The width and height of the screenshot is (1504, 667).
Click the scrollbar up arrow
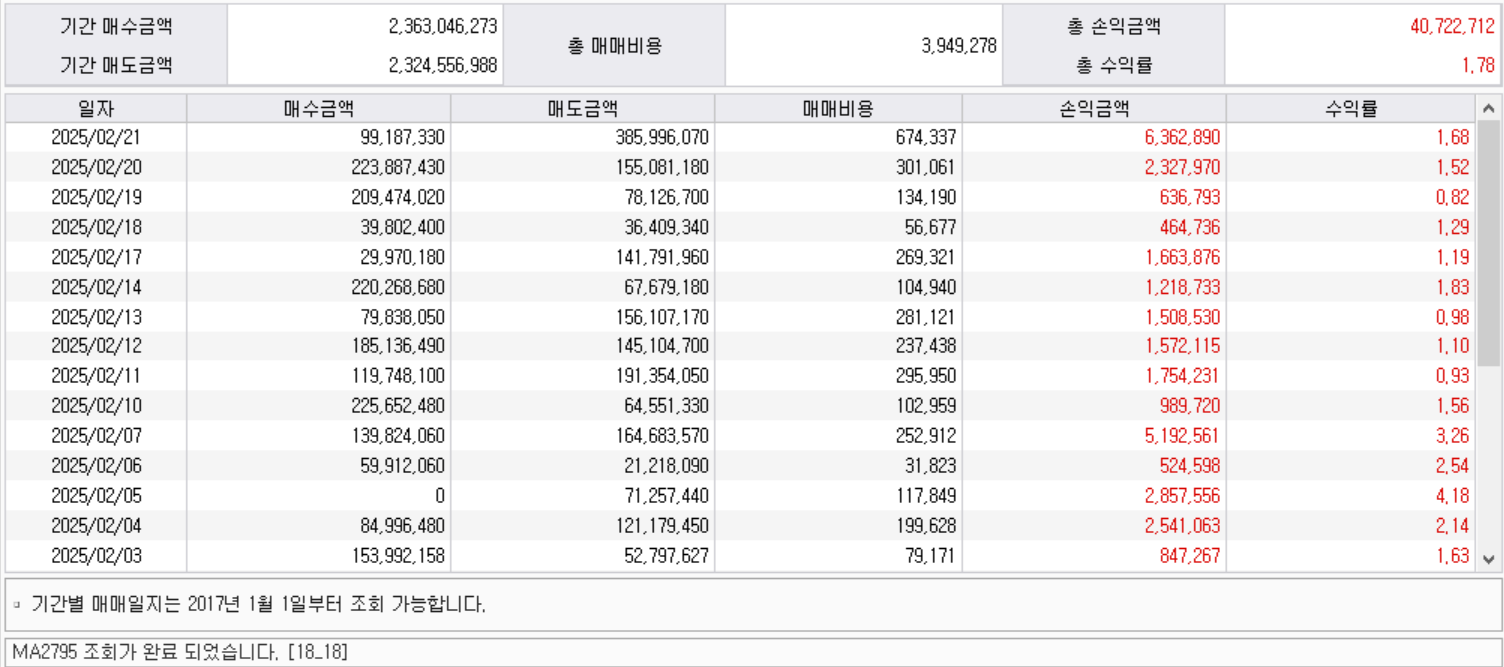pos(1488,108)
